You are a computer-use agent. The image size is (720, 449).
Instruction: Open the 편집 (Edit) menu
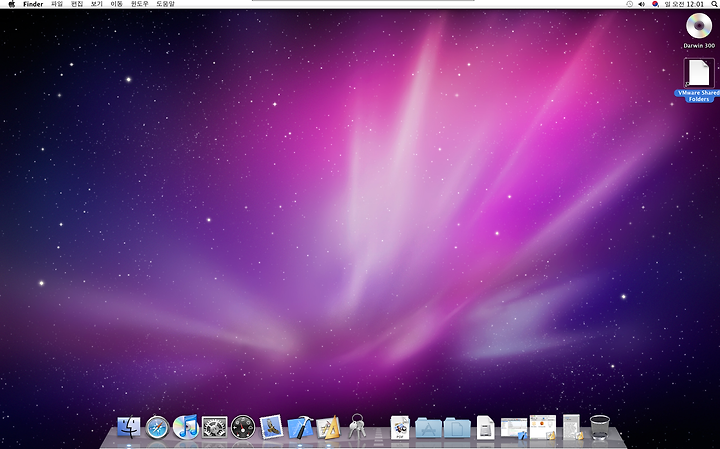tap(77, 4)
